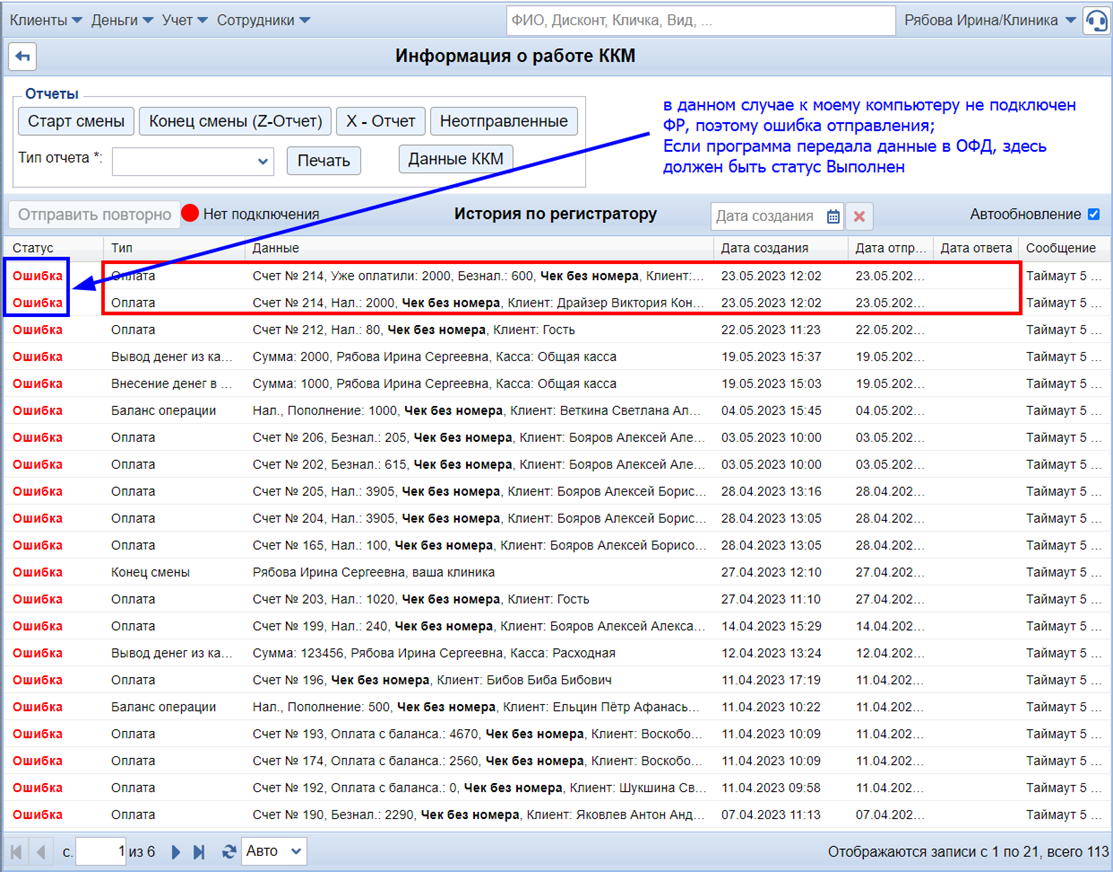The image size is (1113, 872).
Task: Open the support headset icon
Action: pos(1096,21)
